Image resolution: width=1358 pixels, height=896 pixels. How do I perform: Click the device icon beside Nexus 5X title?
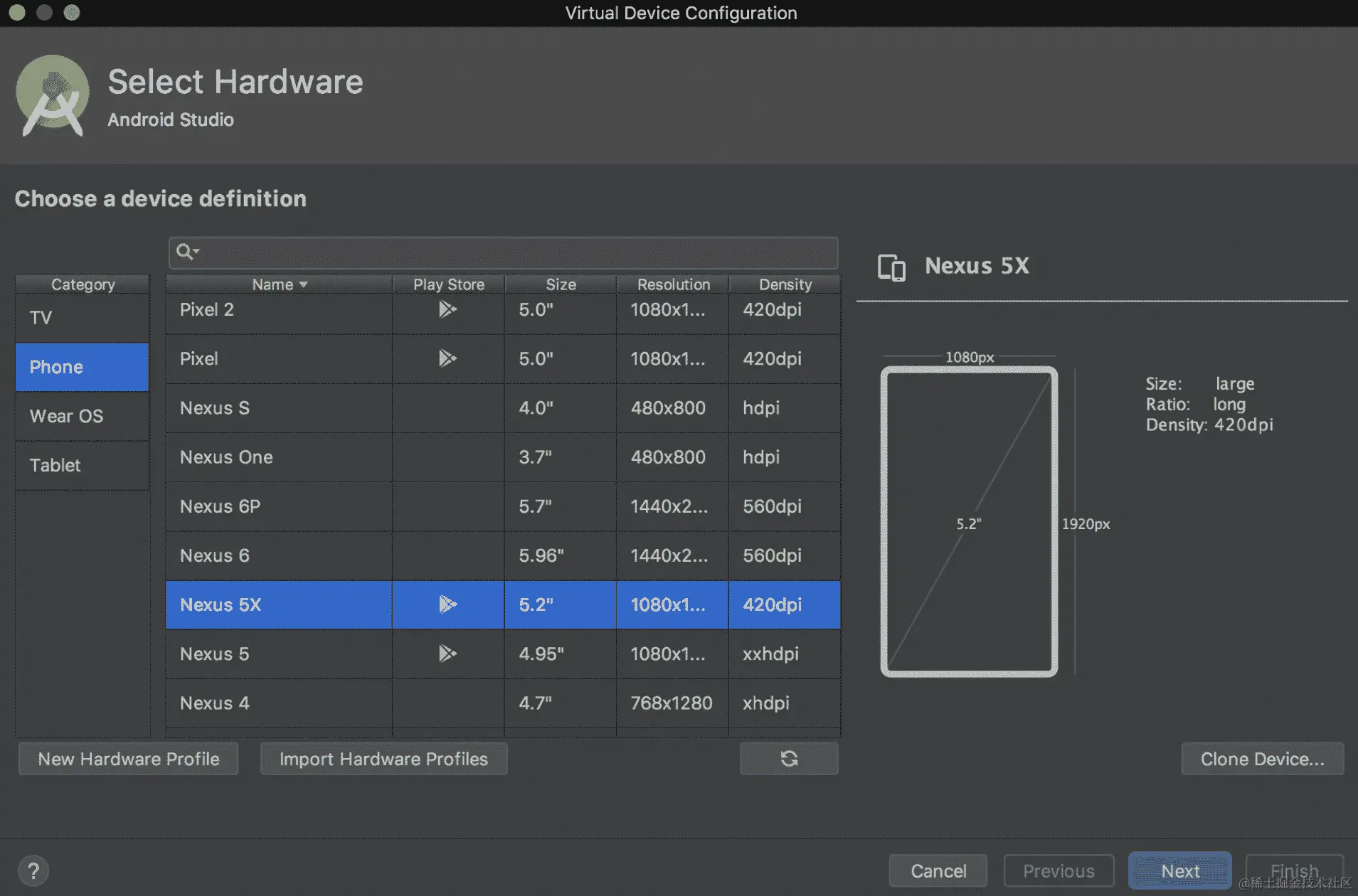click(891, 267)
